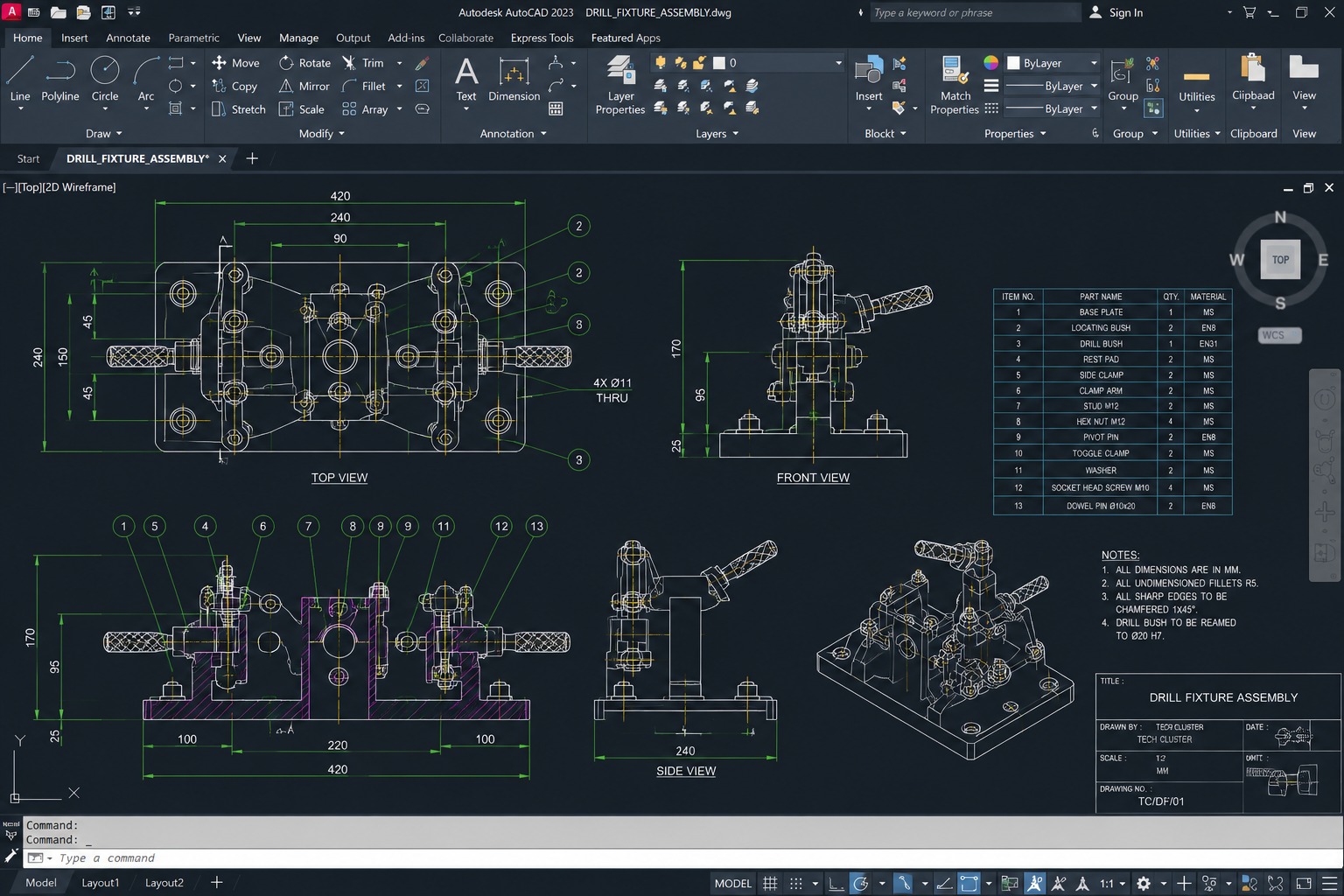The height and width of the screenshot is (896, 1344).
Task: Toggle grid display in status bar
Action: coord(770,883)
